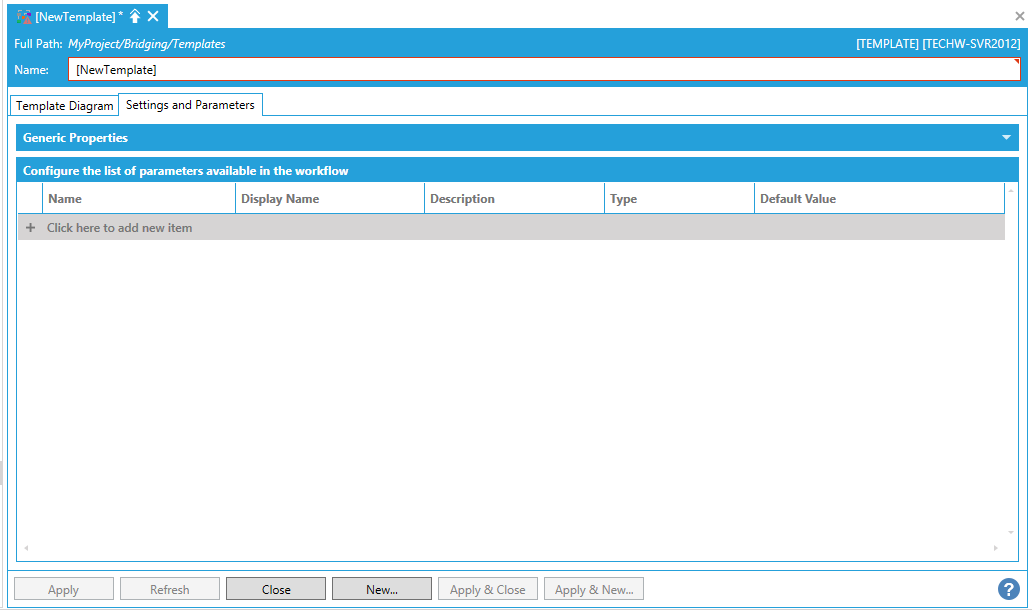1032x611 pixels.
Task: Click the vertical scrollbar up arrow in the grid
Action: [1010, 190]
